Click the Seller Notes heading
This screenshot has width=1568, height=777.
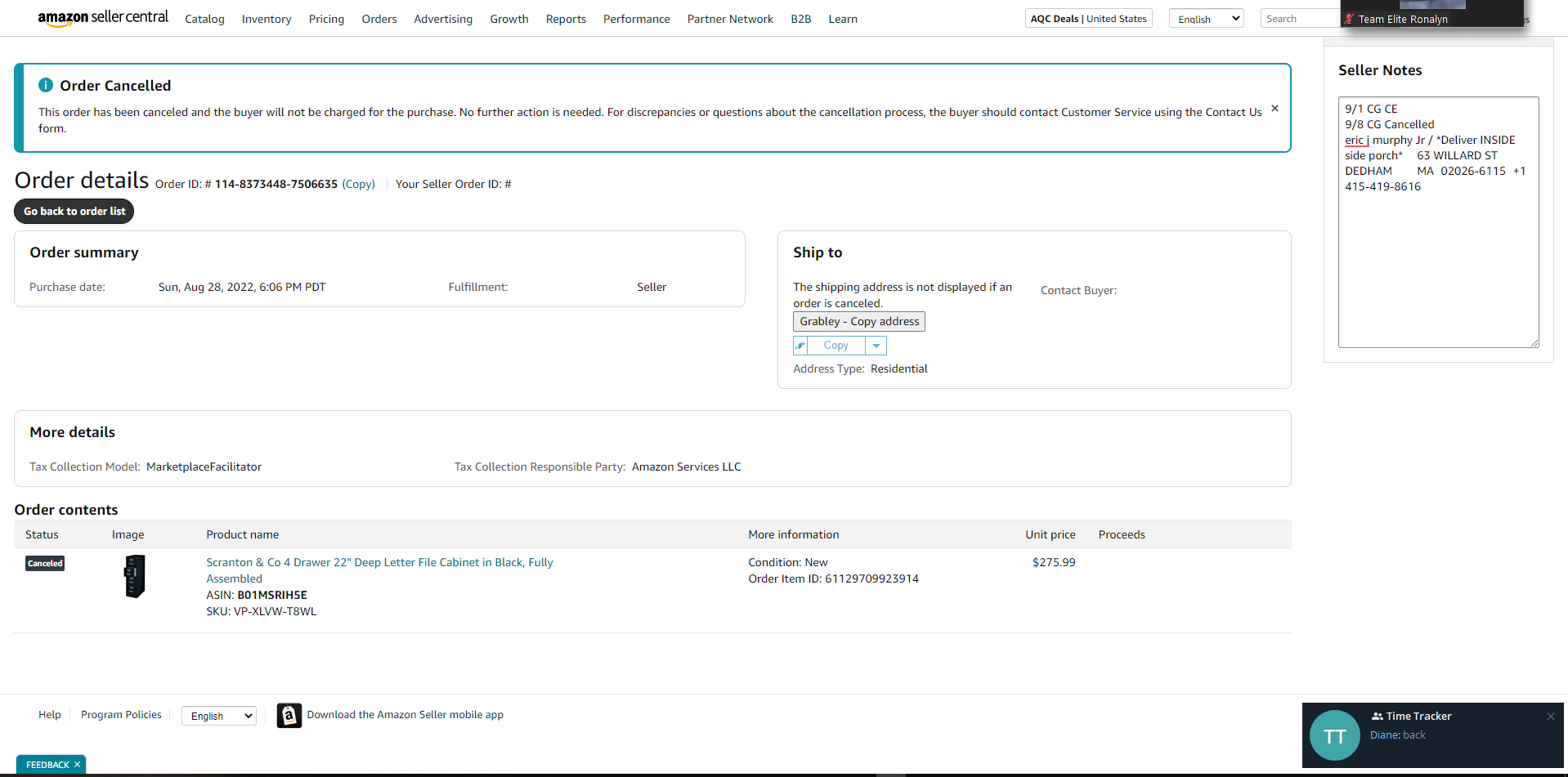tap(1380, 70)
